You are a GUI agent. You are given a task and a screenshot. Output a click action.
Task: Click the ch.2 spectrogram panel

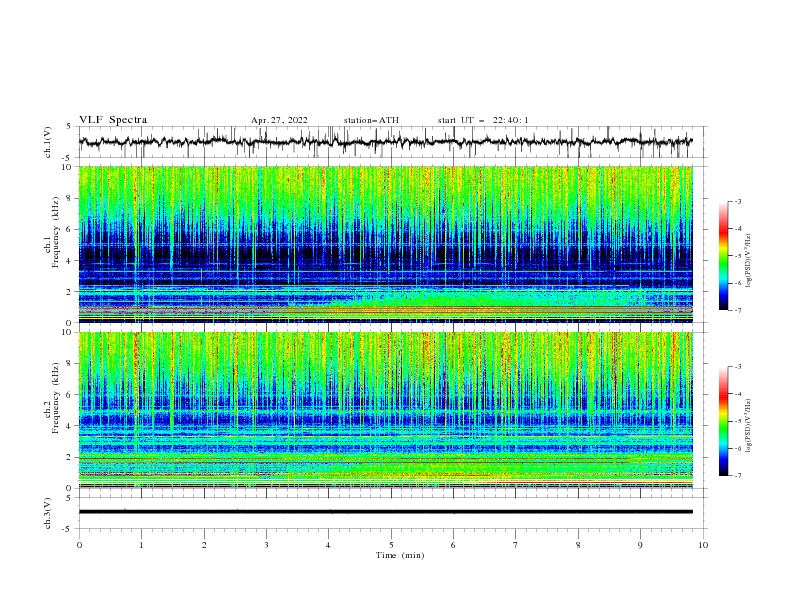click(386, 410)
